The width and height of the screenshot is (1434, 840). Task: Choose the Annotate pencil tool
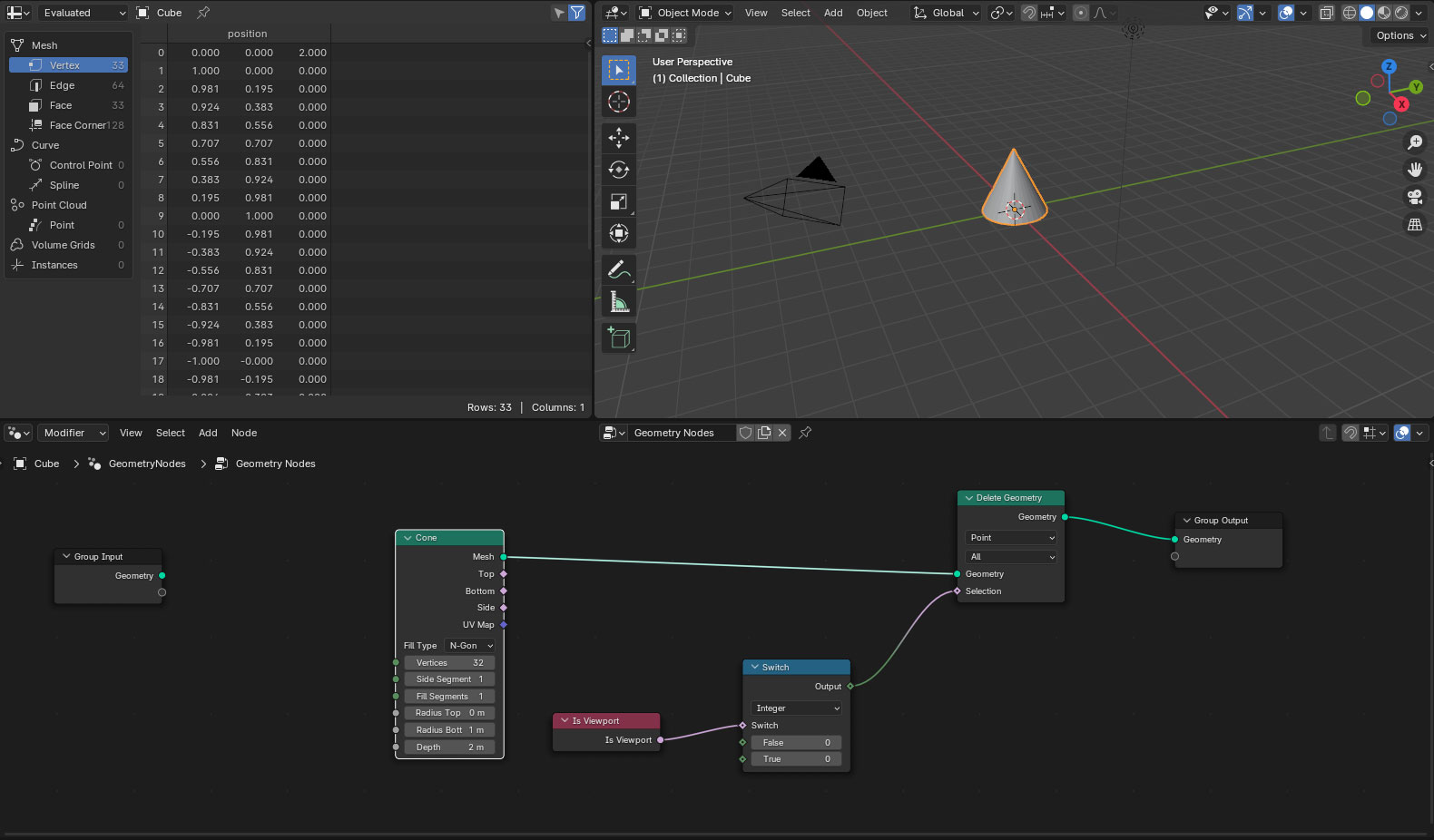(619, 269)
